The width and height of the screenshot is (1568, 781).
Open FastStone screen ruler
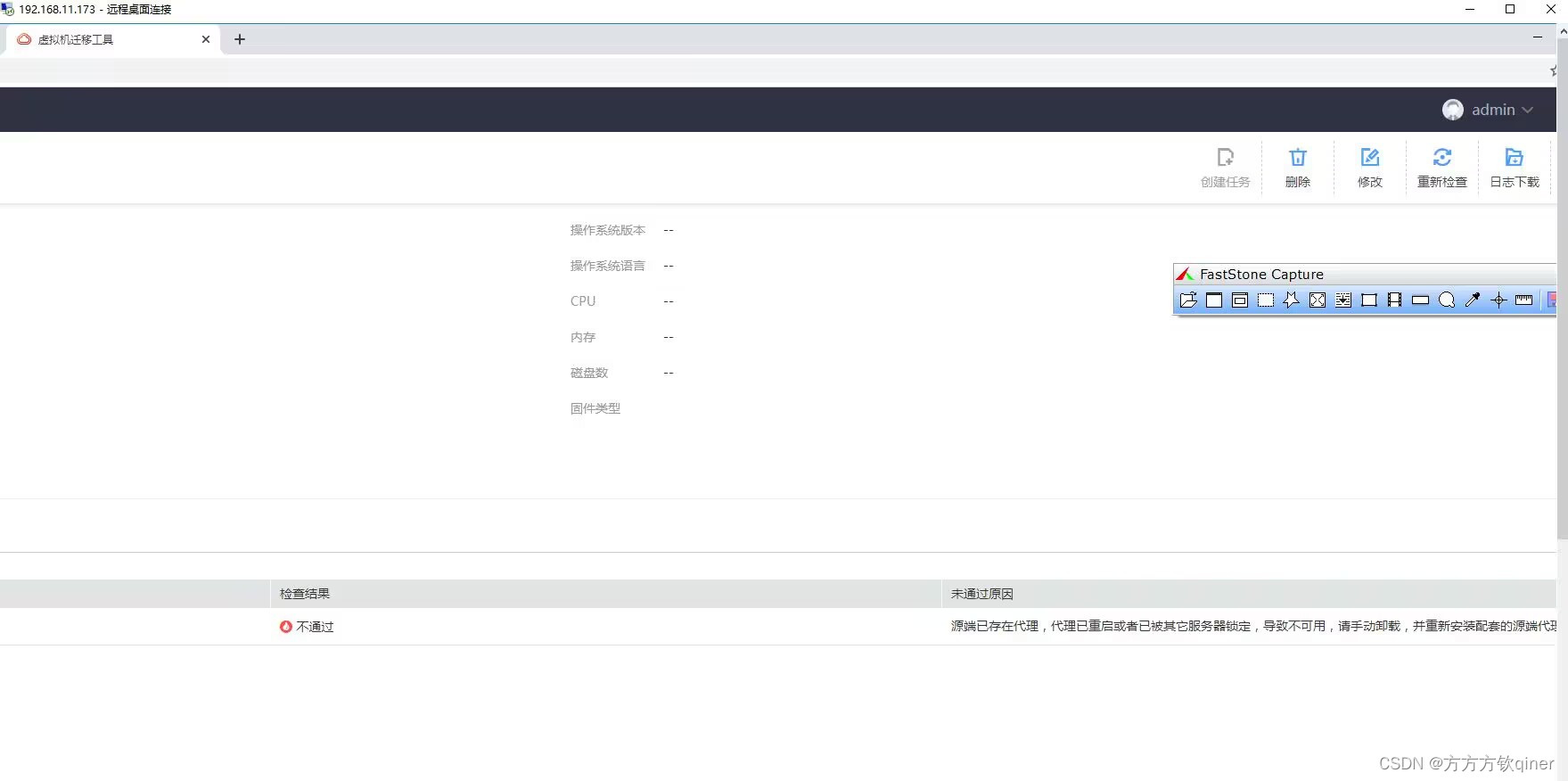(x=1524, y=300)
